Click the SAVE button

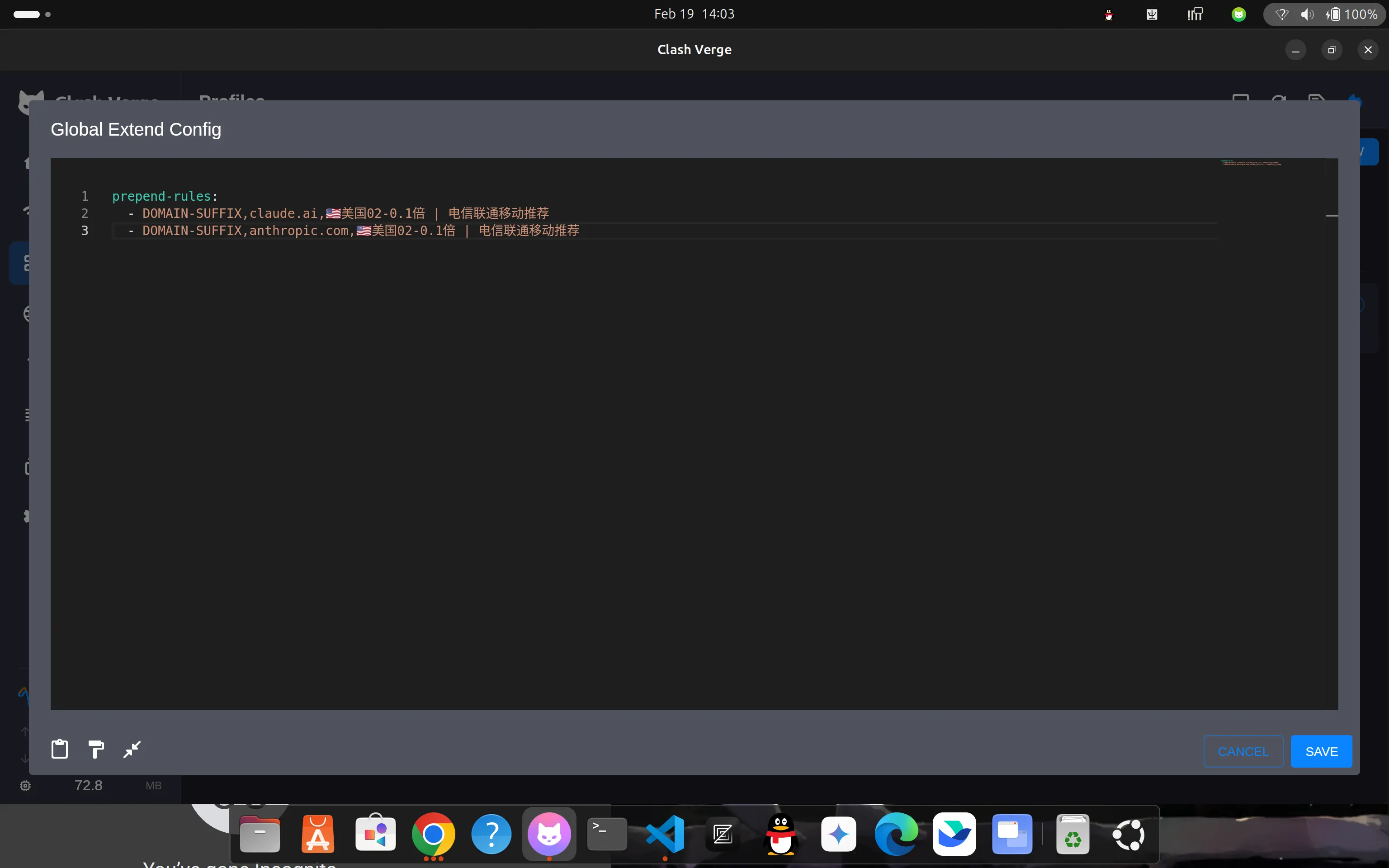click(1321, 751)
